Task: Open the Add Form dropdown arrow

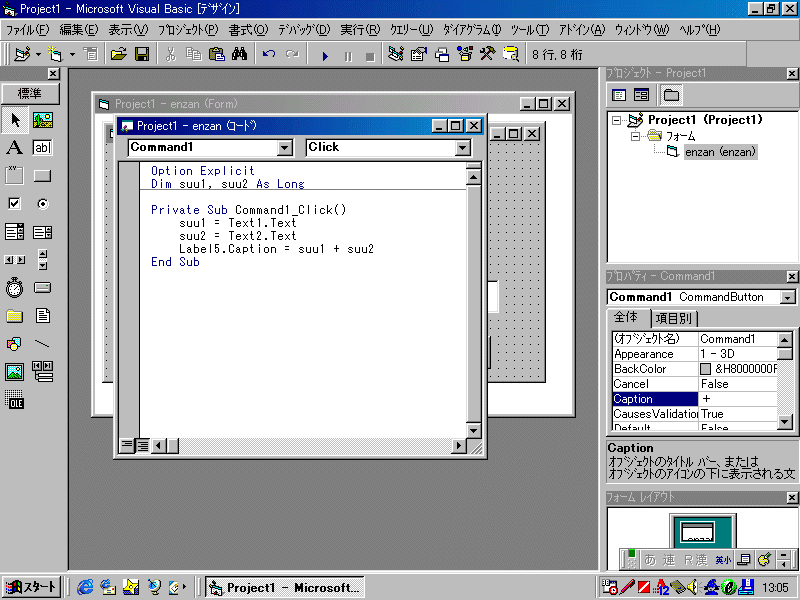Action: pyautogui.click(x=72, y=54)
